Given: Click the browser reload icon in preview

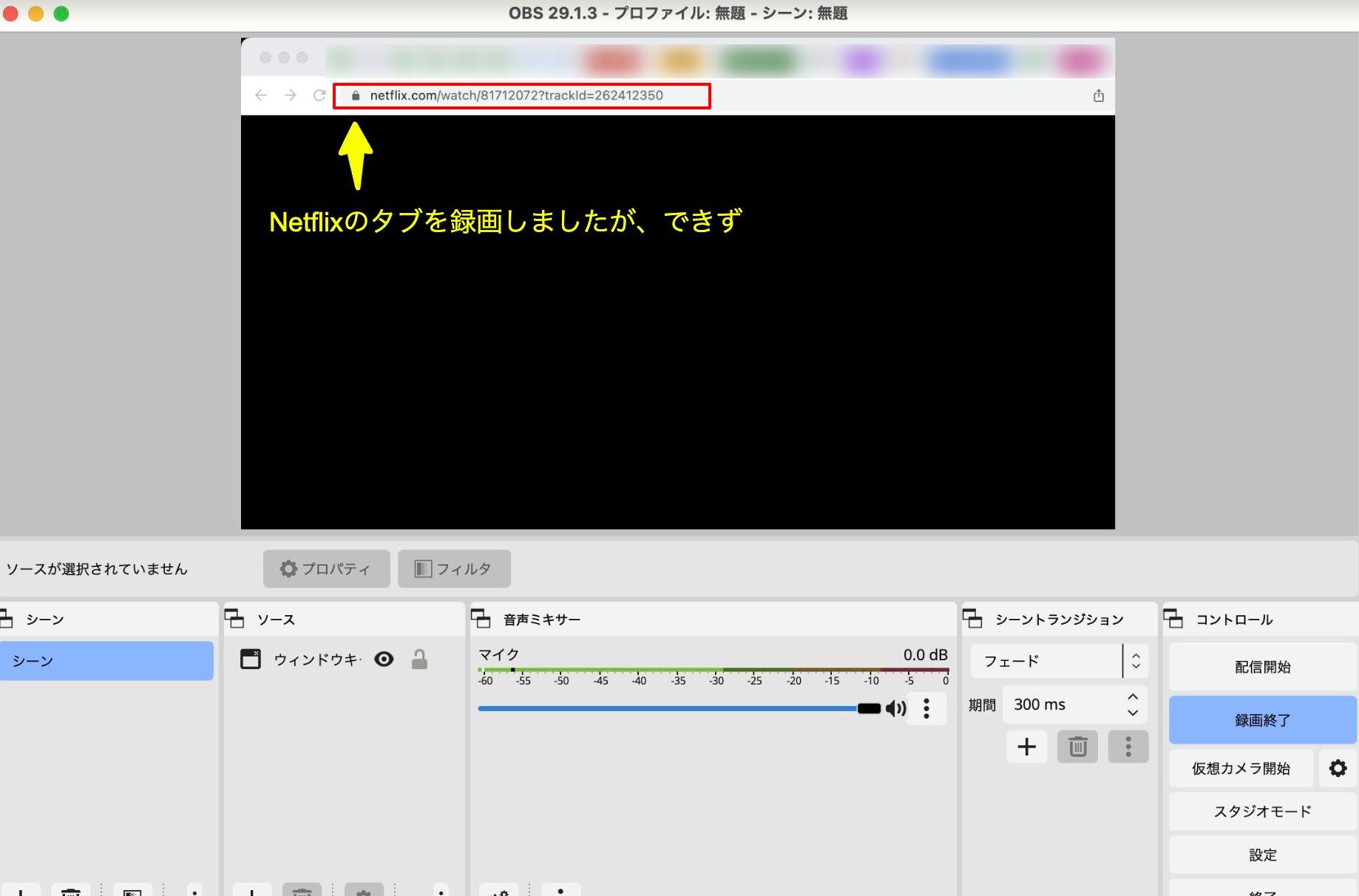Looking at the screenshot, I should coord(319,95).
